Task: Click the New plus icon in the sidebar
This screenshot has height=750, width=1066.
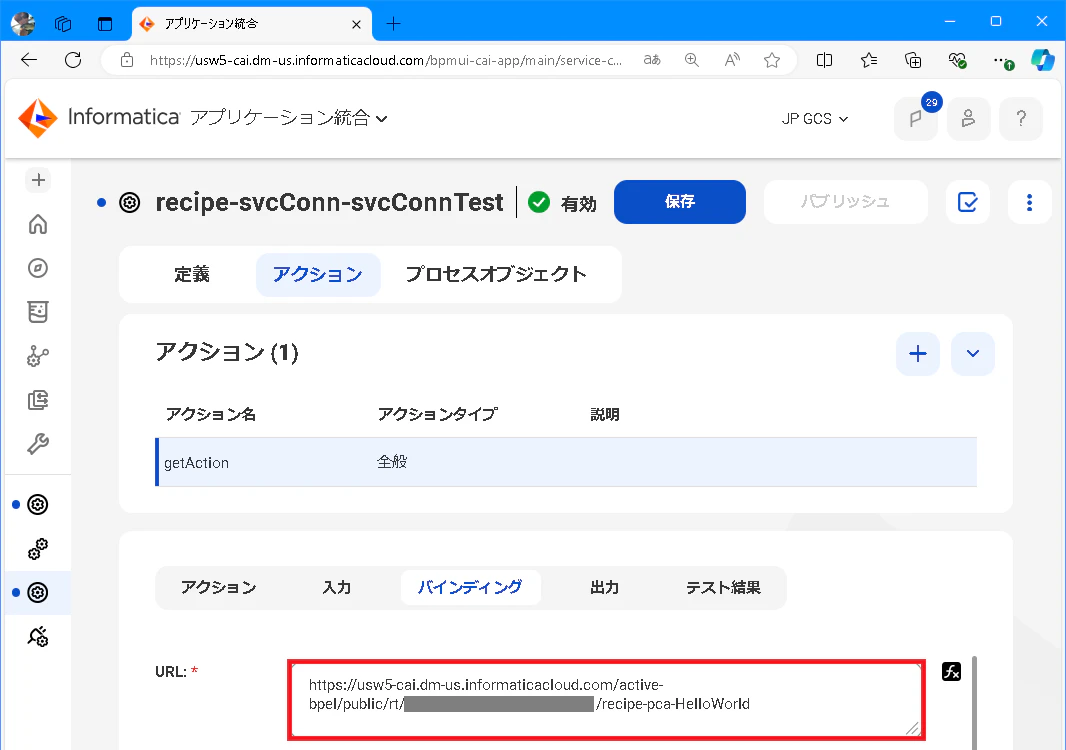Action: 38,180
